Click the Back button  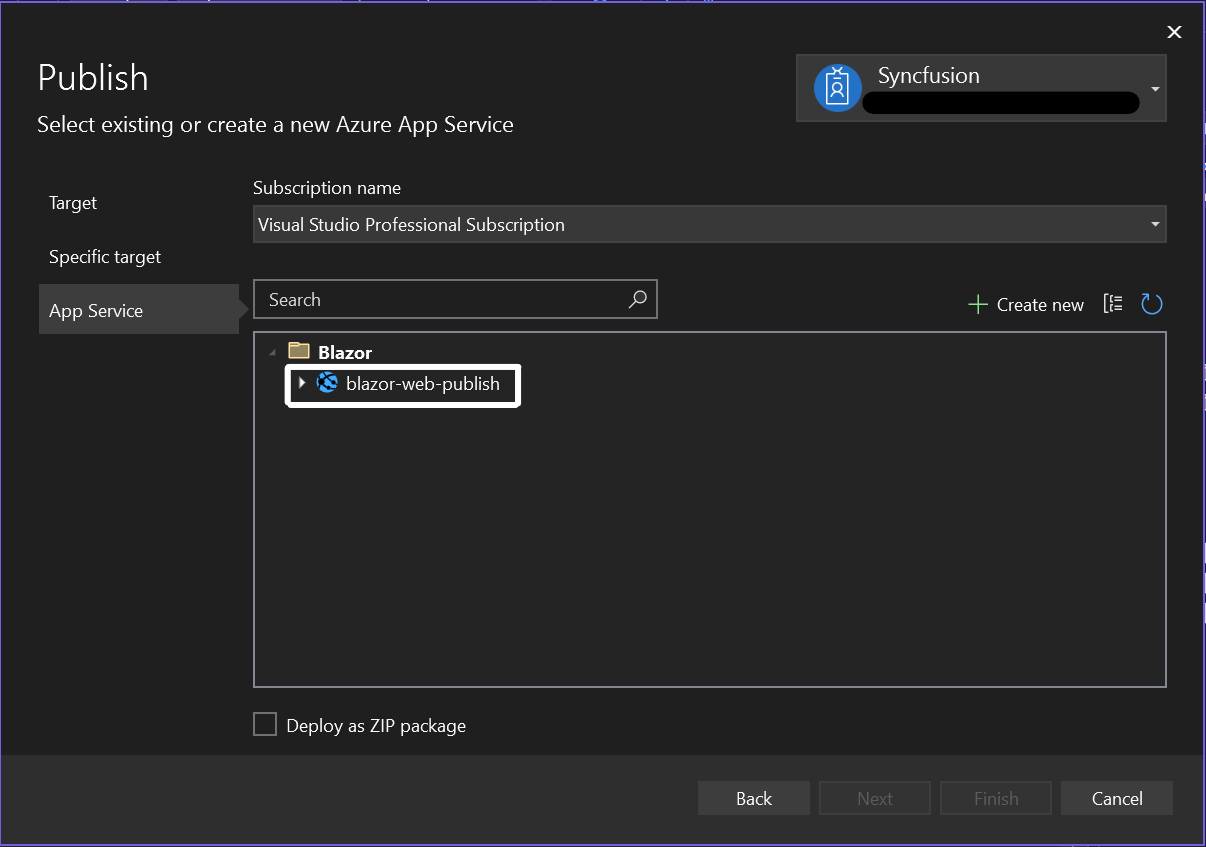pyautogui.click(x=753, y=798)
